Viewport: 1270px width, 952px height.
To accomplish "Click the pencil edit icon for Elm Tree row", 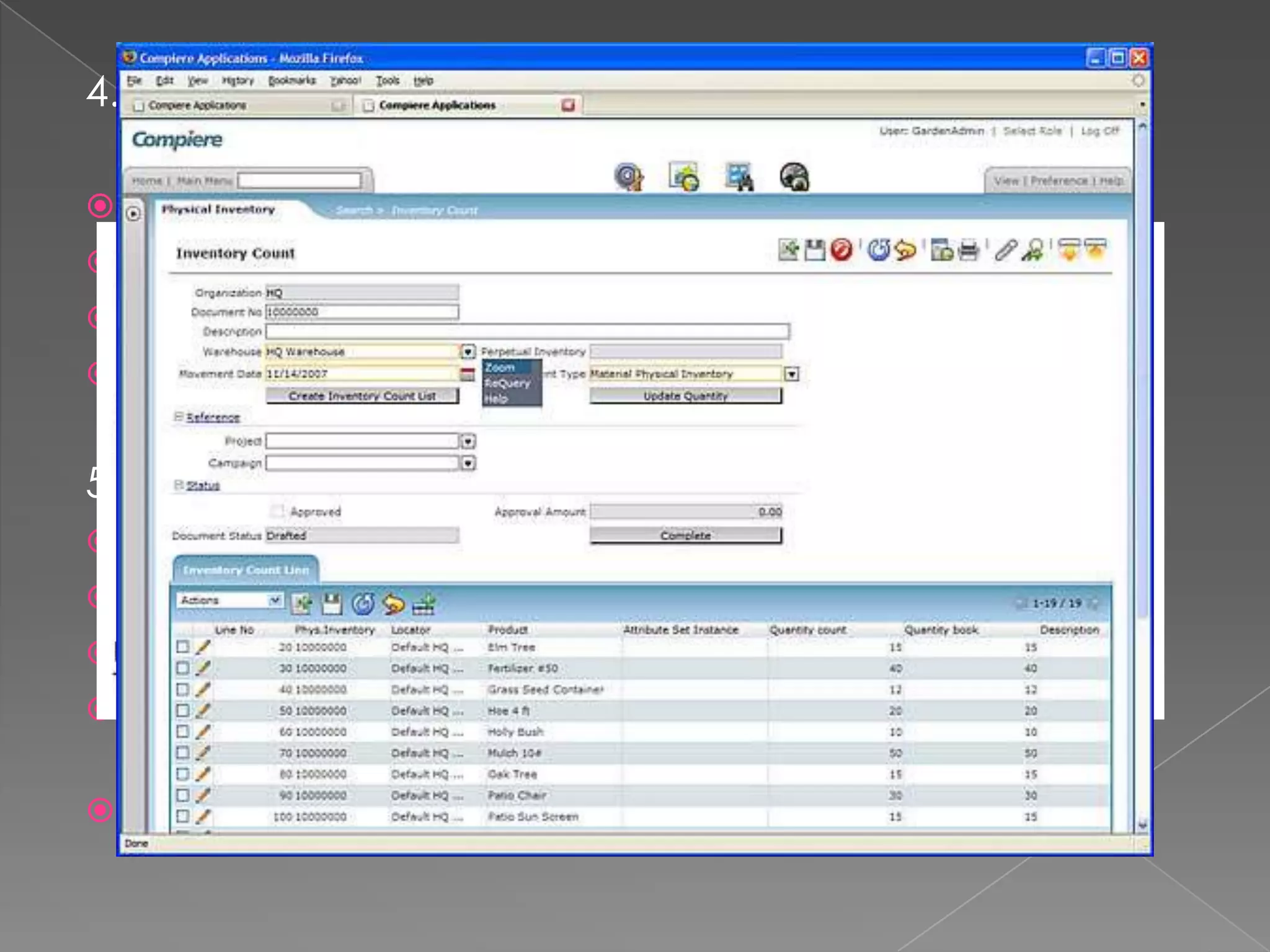I will (x=203, y=647).
